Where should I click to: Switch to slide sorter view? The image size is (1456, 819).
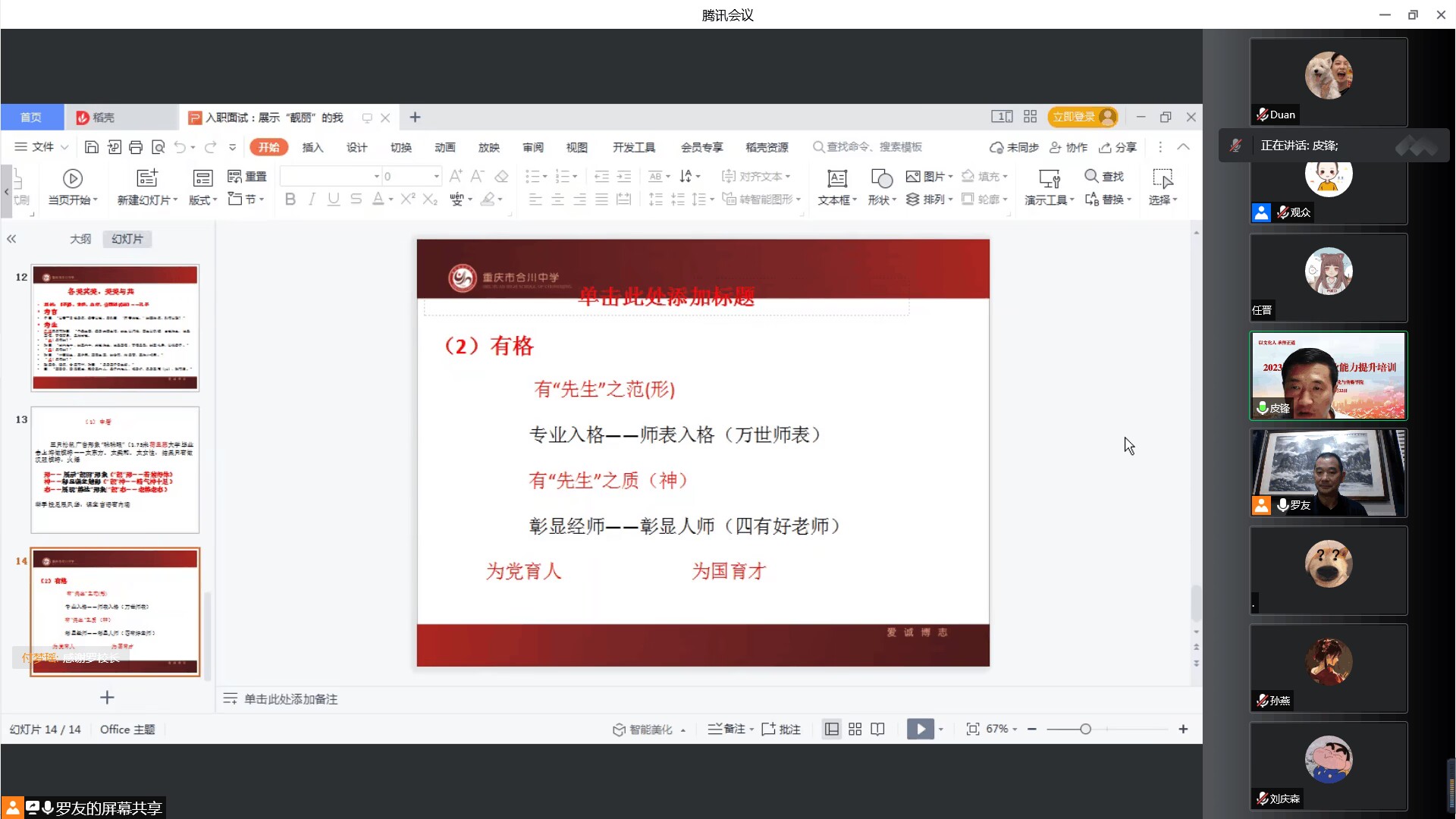click(855, 729)
